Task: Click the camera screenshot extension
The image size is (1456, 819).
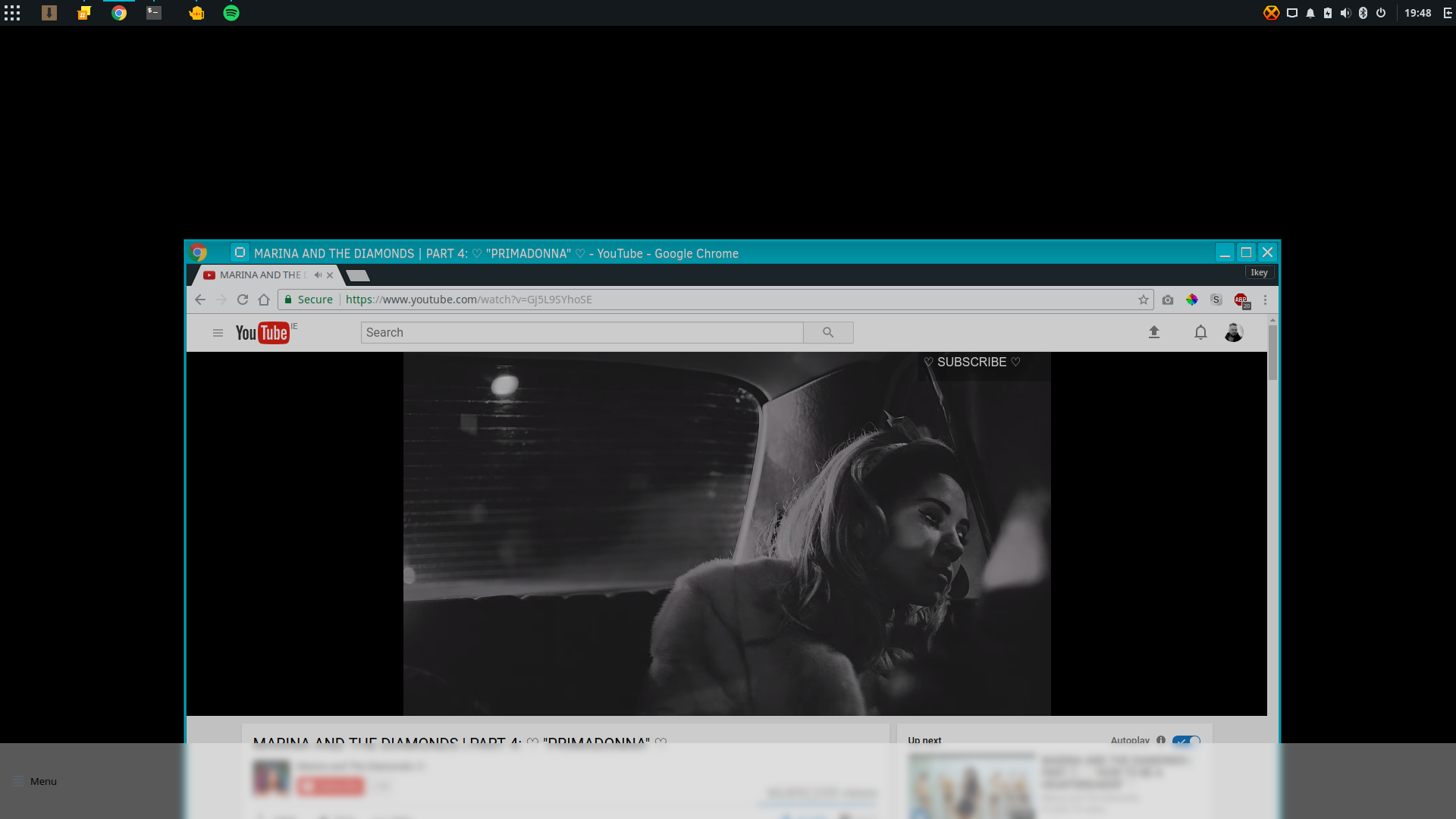Action: tap(1168, 300)
